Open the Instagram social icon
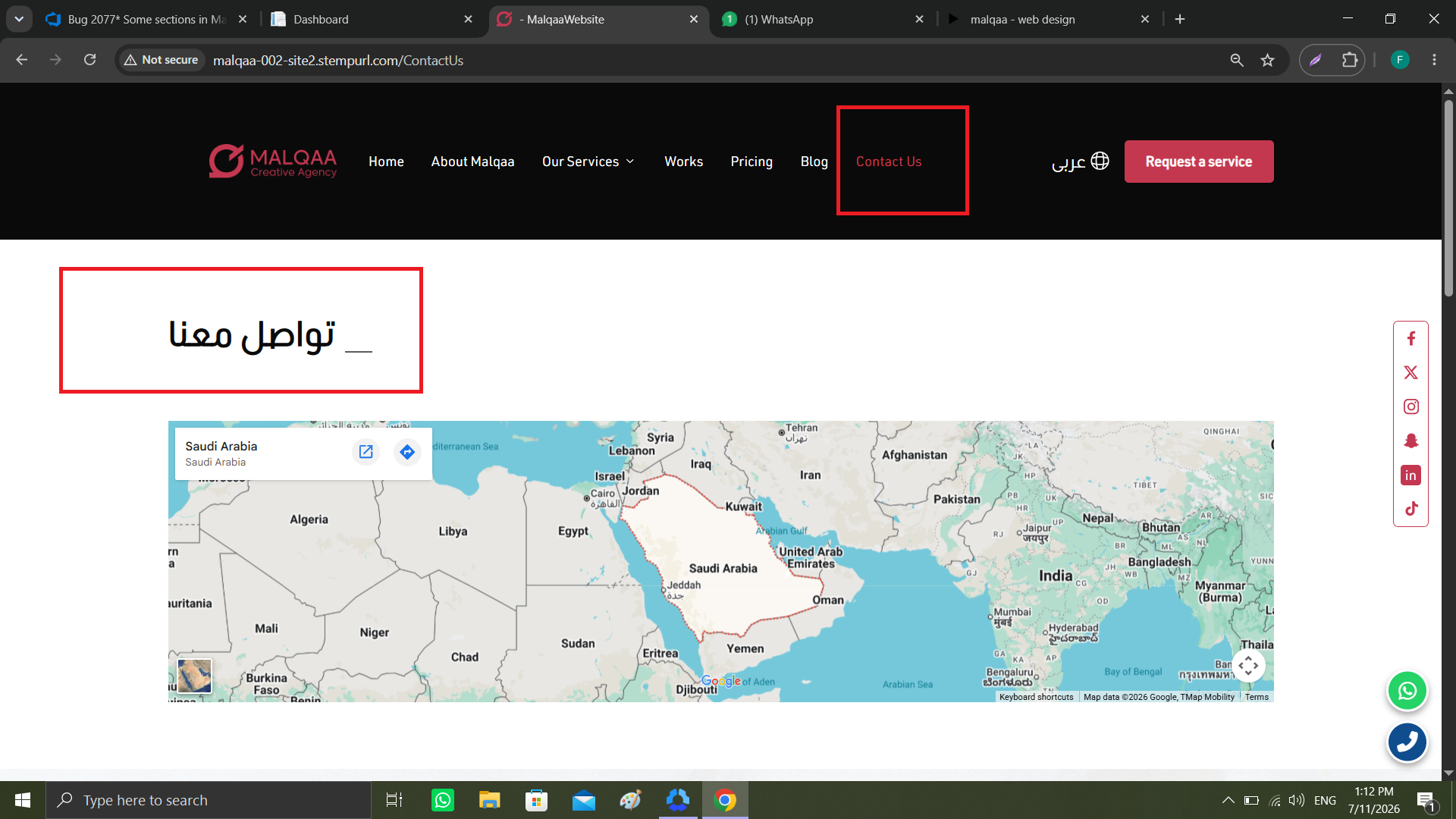Image resolution: width=1456 pixels, height=819 pixels. coord(1410,406)
